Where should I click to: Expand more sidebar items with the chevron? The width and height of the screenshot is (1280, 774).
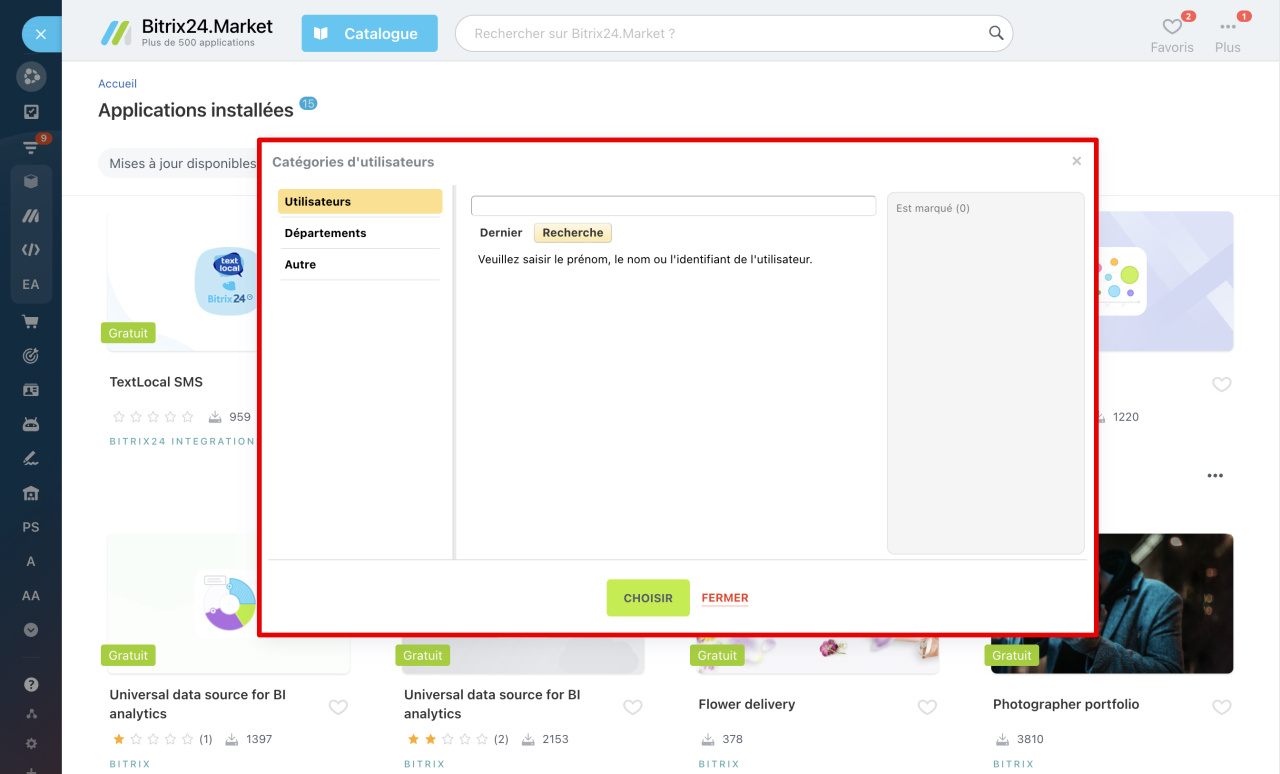point(31,630)
